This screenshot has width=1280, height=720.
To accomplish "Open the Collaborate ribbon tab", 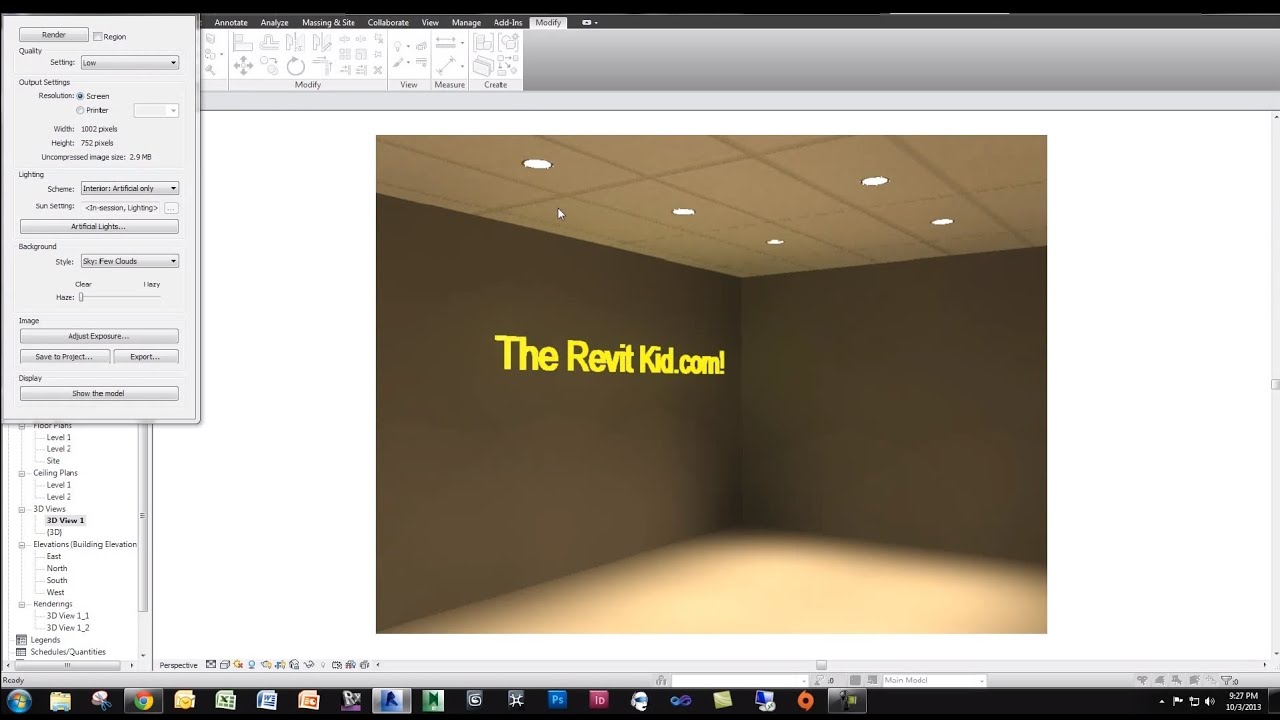I will (x=387, y=22).
